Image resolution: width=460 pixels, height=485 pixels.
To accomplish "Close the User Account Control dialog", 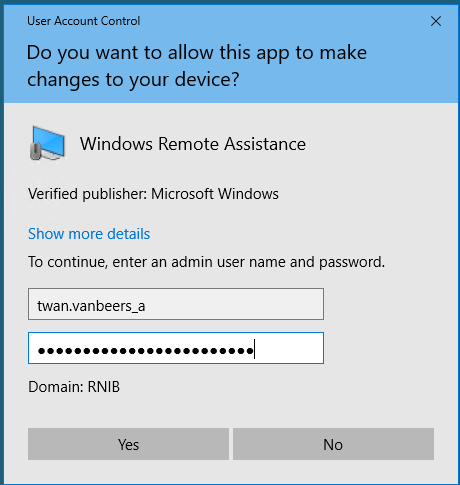I will tap(436, 21).
